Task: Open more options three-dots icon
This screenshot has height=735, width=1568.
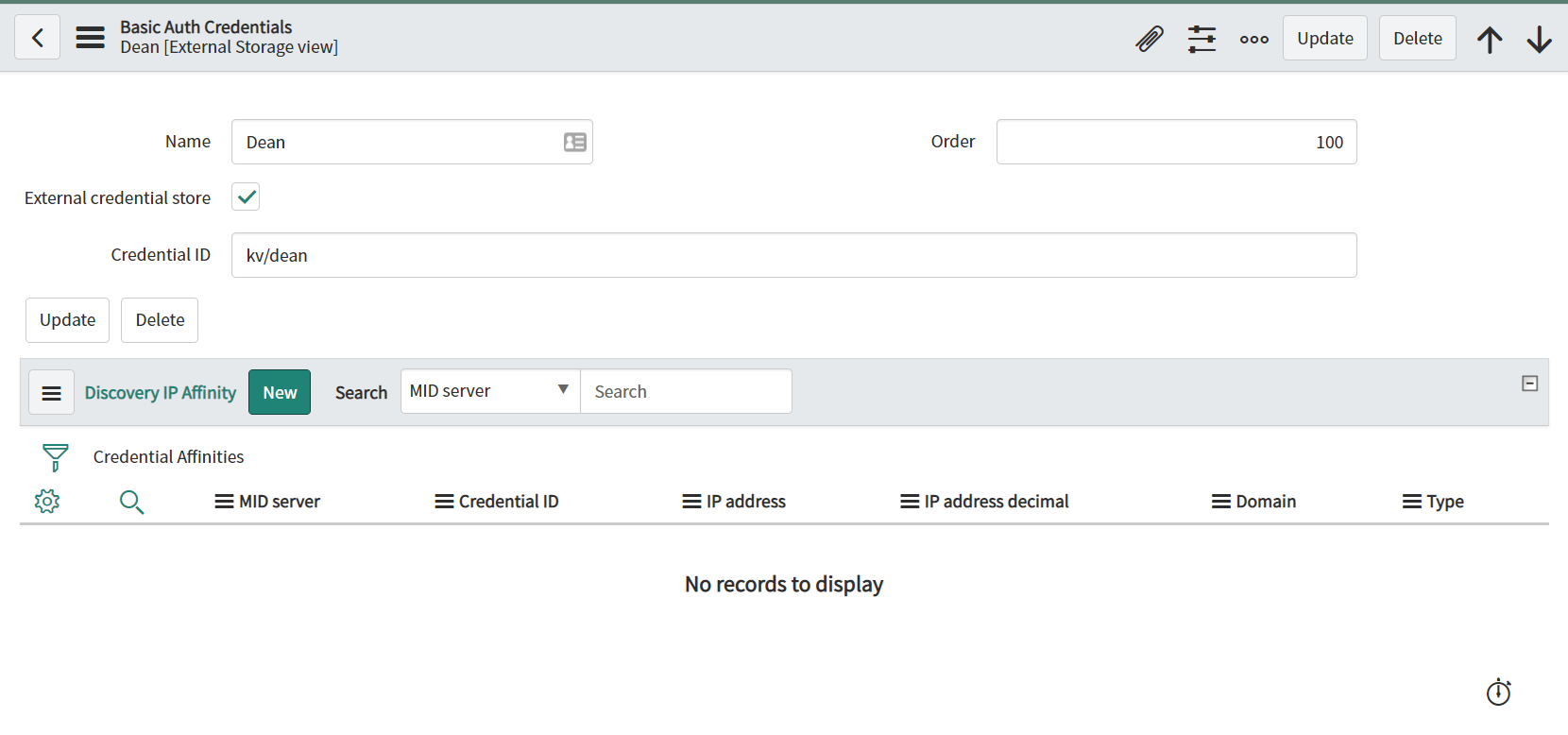Action: 1253,39
